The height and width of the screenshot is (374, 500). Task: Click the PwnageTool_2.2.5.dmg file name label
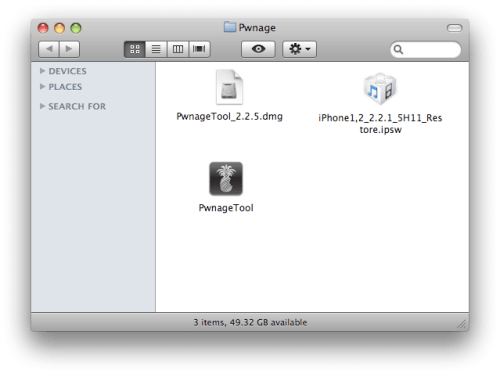coord(229,116)
